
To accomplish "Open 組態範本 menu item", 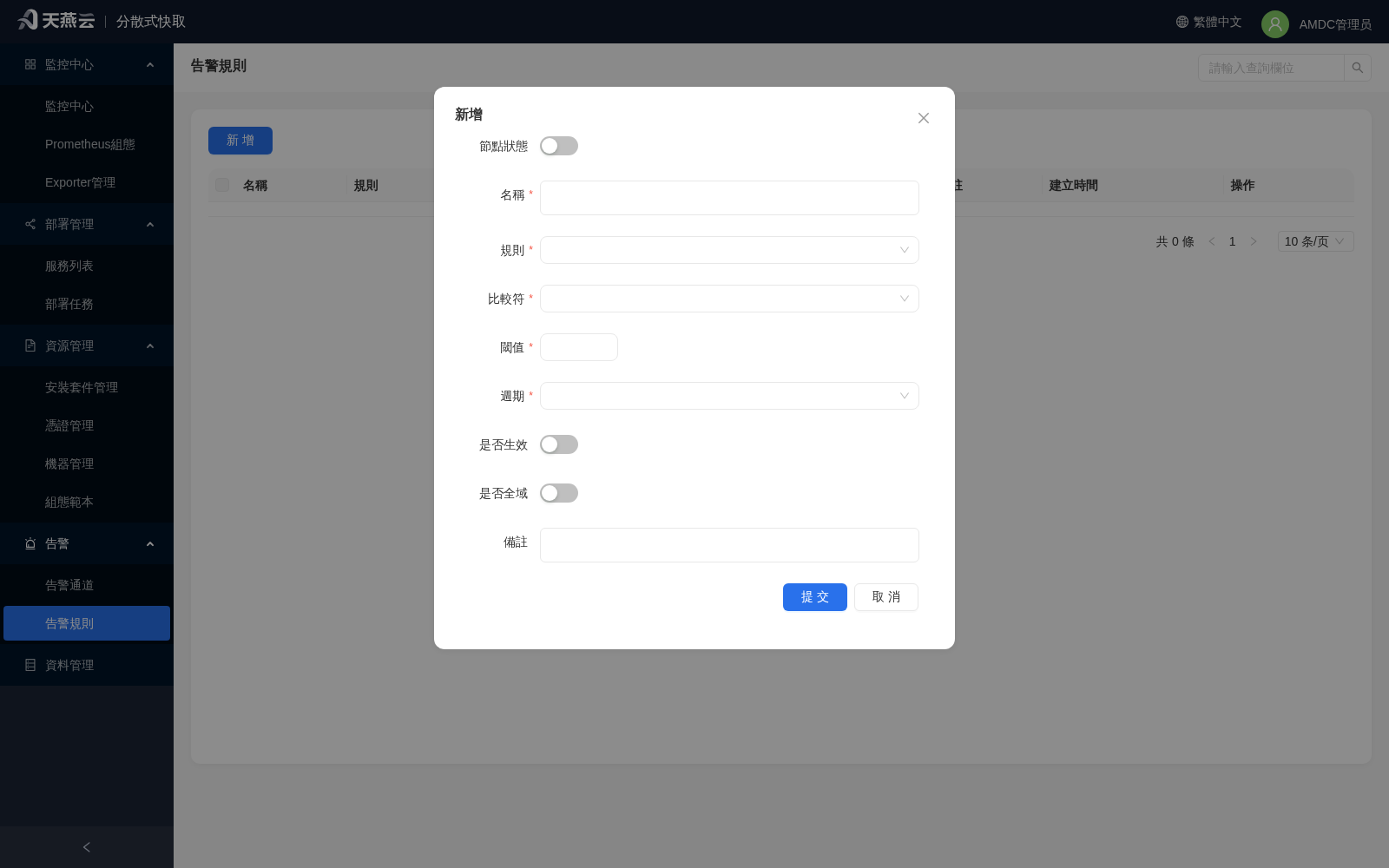I will click(x=87, y=502).
